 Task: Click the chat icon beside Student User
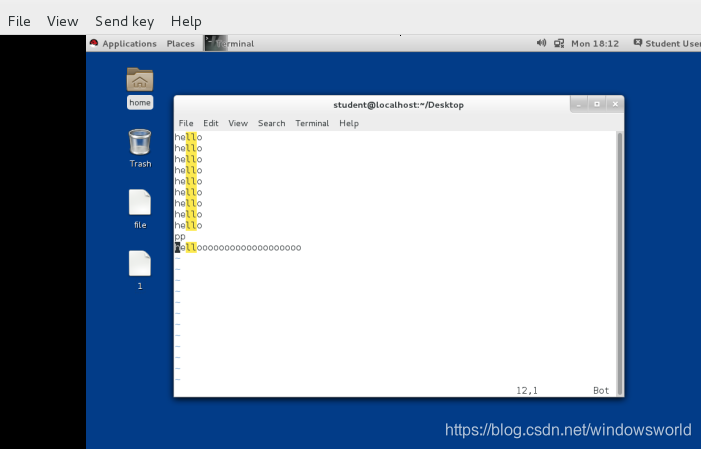638,43
